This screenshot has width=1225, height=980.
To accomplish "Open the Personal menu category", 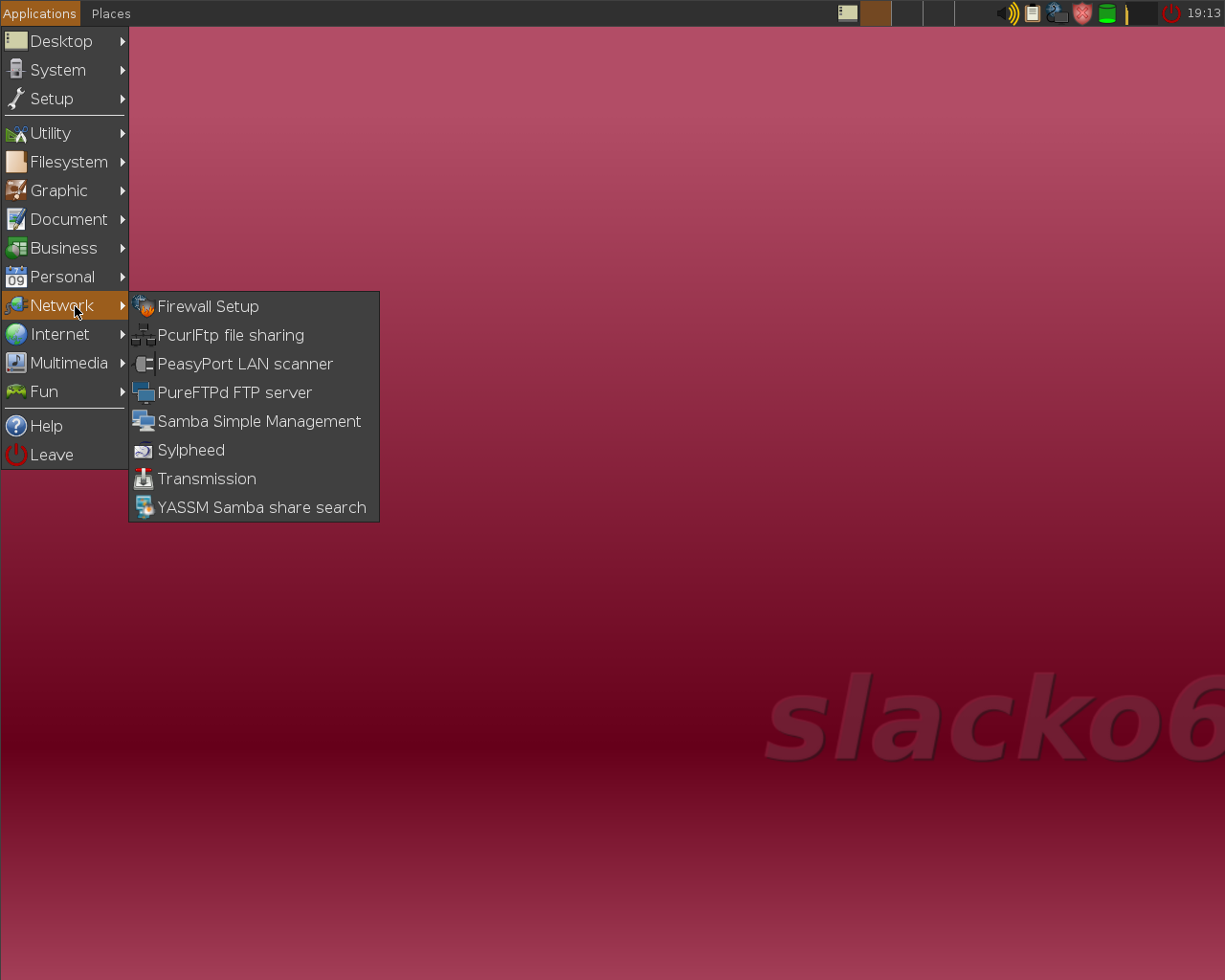I will (x=65, y=277).
